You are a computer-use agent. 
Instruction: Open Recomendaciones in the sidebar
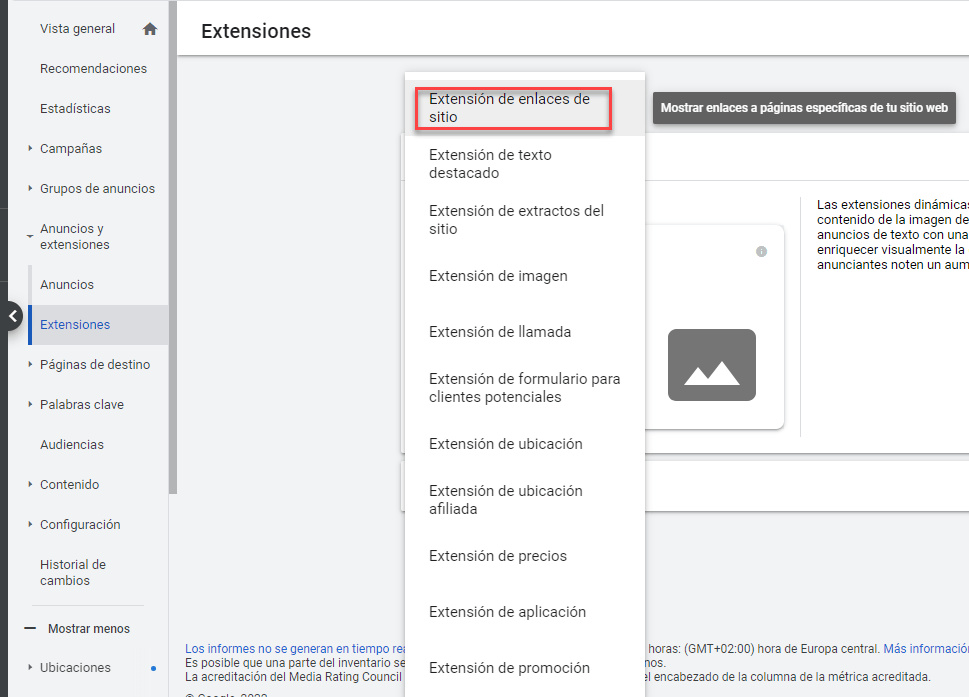tap(93, 69)
